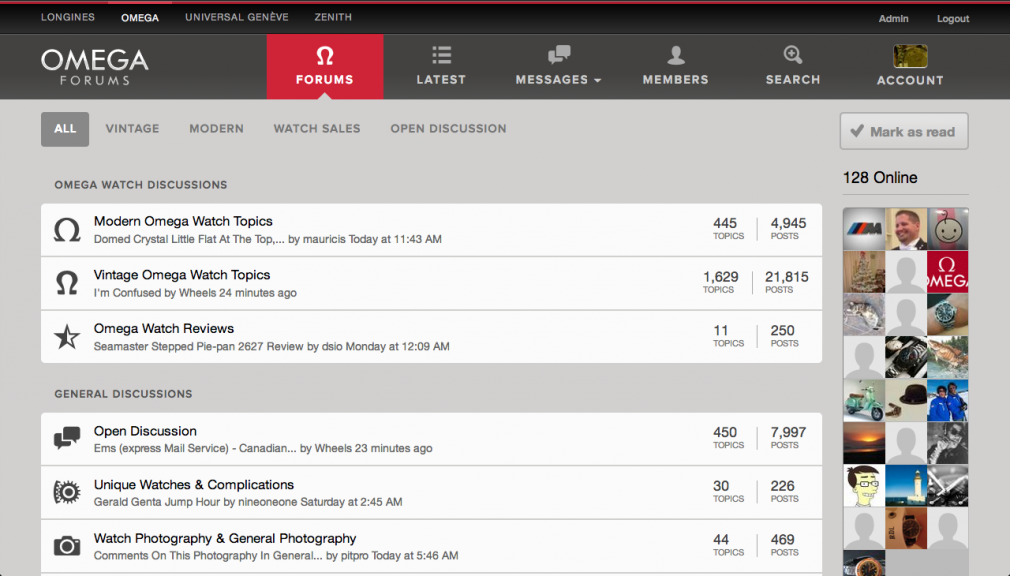Click the Omega symbol beside Modern Omega Watch Topics
This screenshot has height=576, width=1010.
pyautogui.click(x=67, y=229)
